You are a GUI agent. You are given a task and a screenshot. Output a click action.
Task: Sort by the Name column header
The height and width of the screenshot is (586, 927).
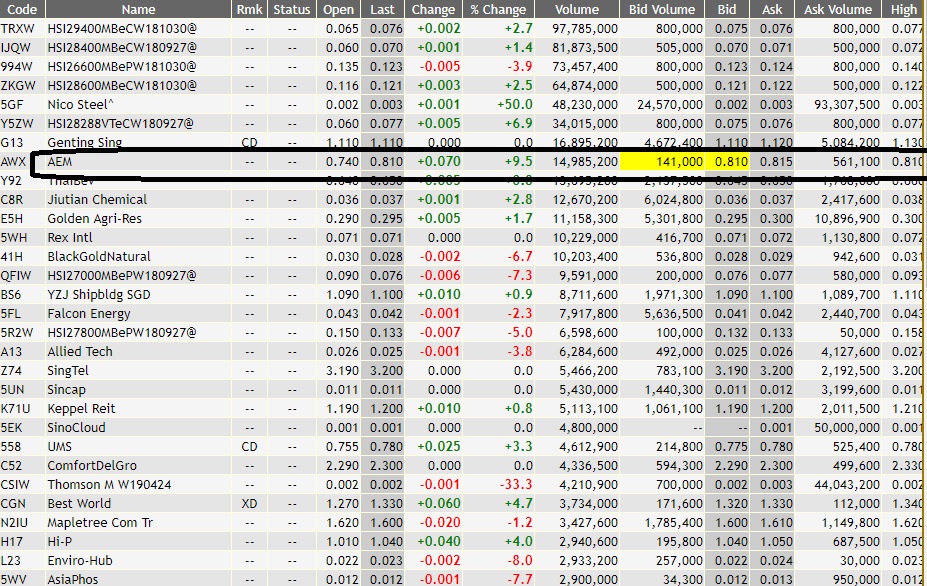pyautogui.click(x=138, y=9)
